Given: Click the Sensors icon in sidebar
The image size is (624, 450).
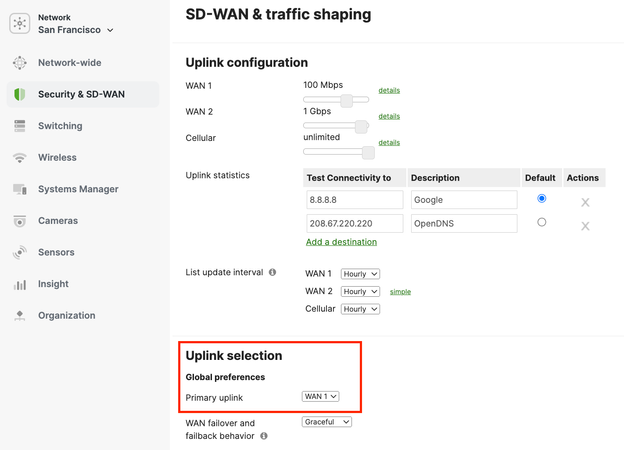Looking at the screenshot, I should tap(20, 253).
